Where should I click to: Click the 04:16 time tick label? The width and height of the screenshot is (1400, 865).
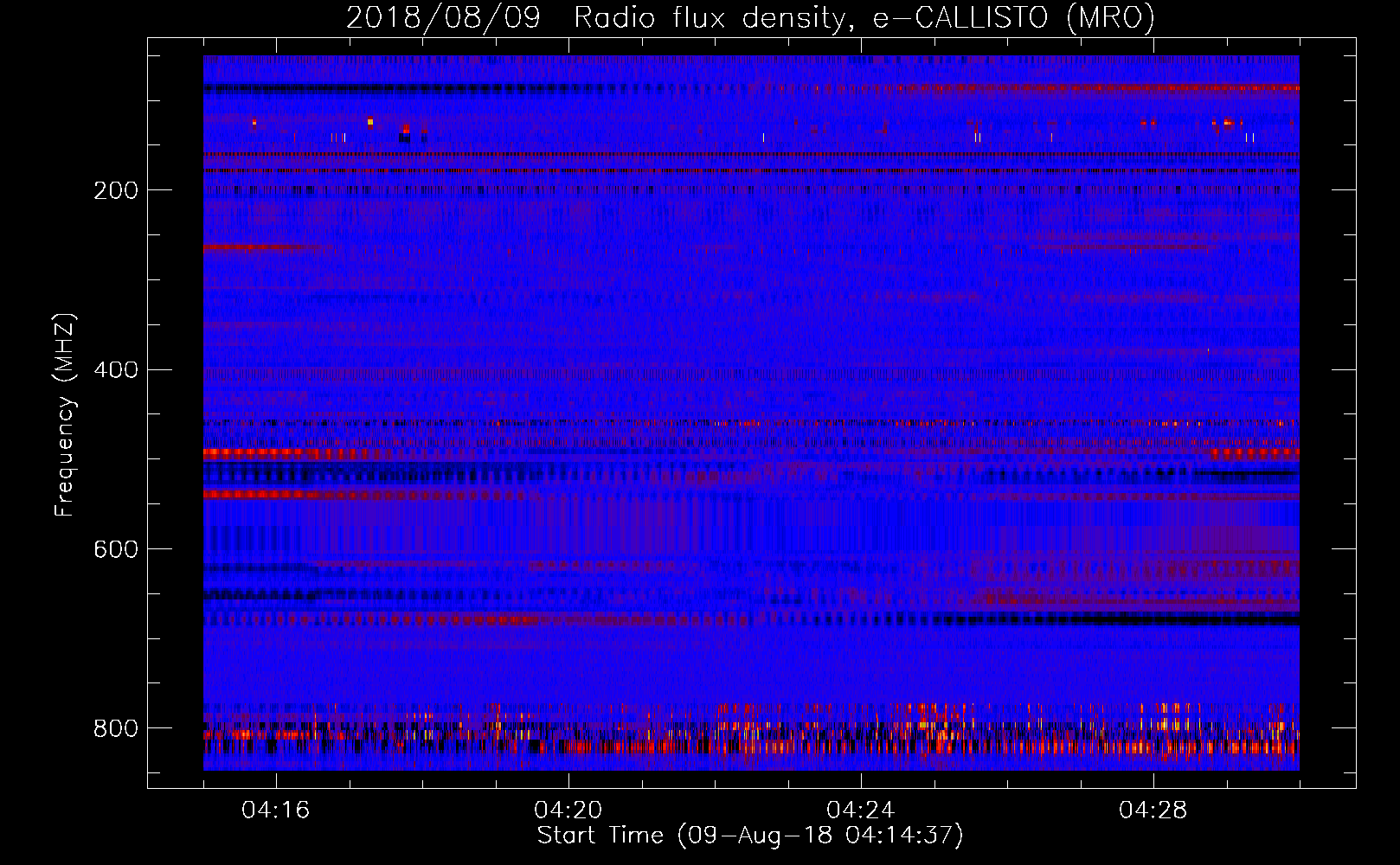click(x=275, y=811)
